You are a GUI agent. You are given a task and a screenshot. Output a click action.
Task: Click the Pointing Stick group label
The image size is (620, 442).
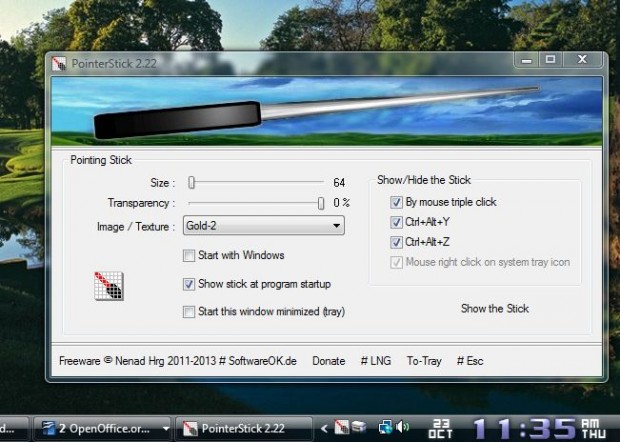coord(101,160)
